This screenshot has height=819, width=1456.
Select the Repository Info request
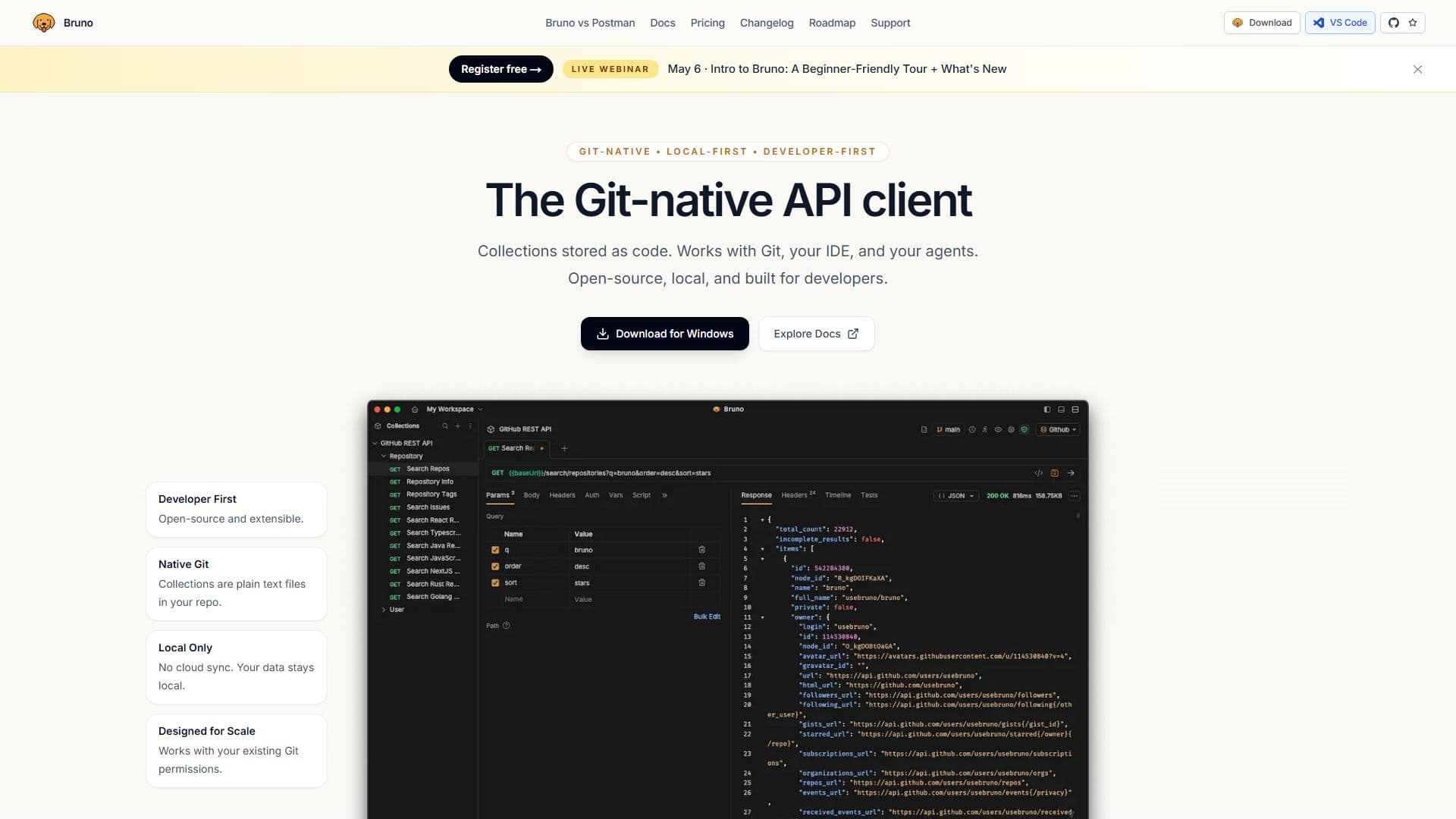click(x=430, y=482)
